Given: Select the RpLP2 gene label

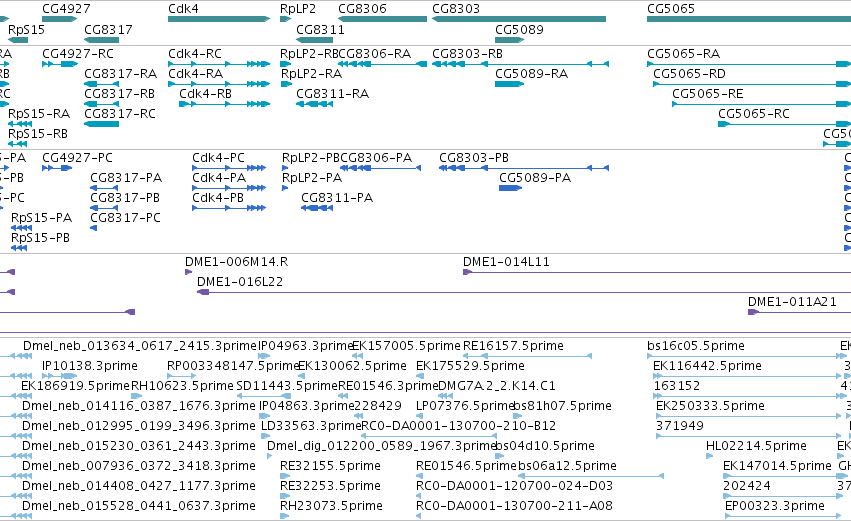Looking at the screenshot, I should click(x=297, y=9).
